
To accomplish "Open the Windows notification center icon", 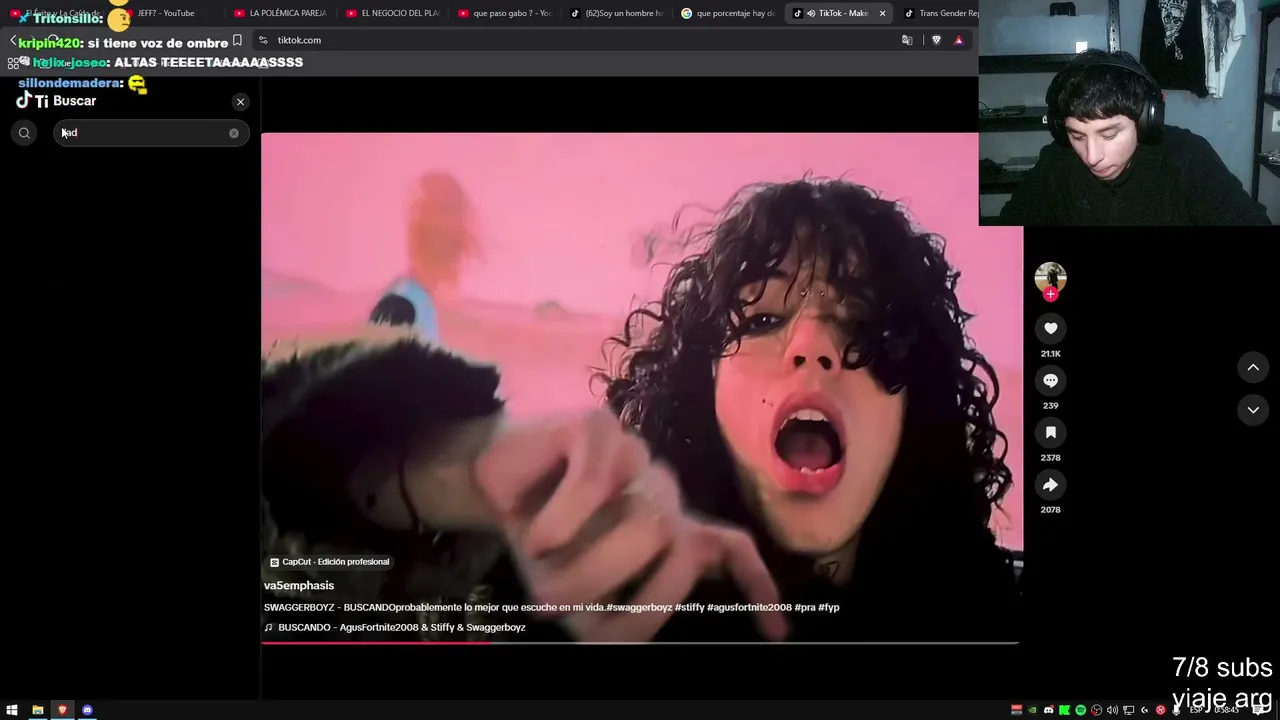I will point(1259,710).
